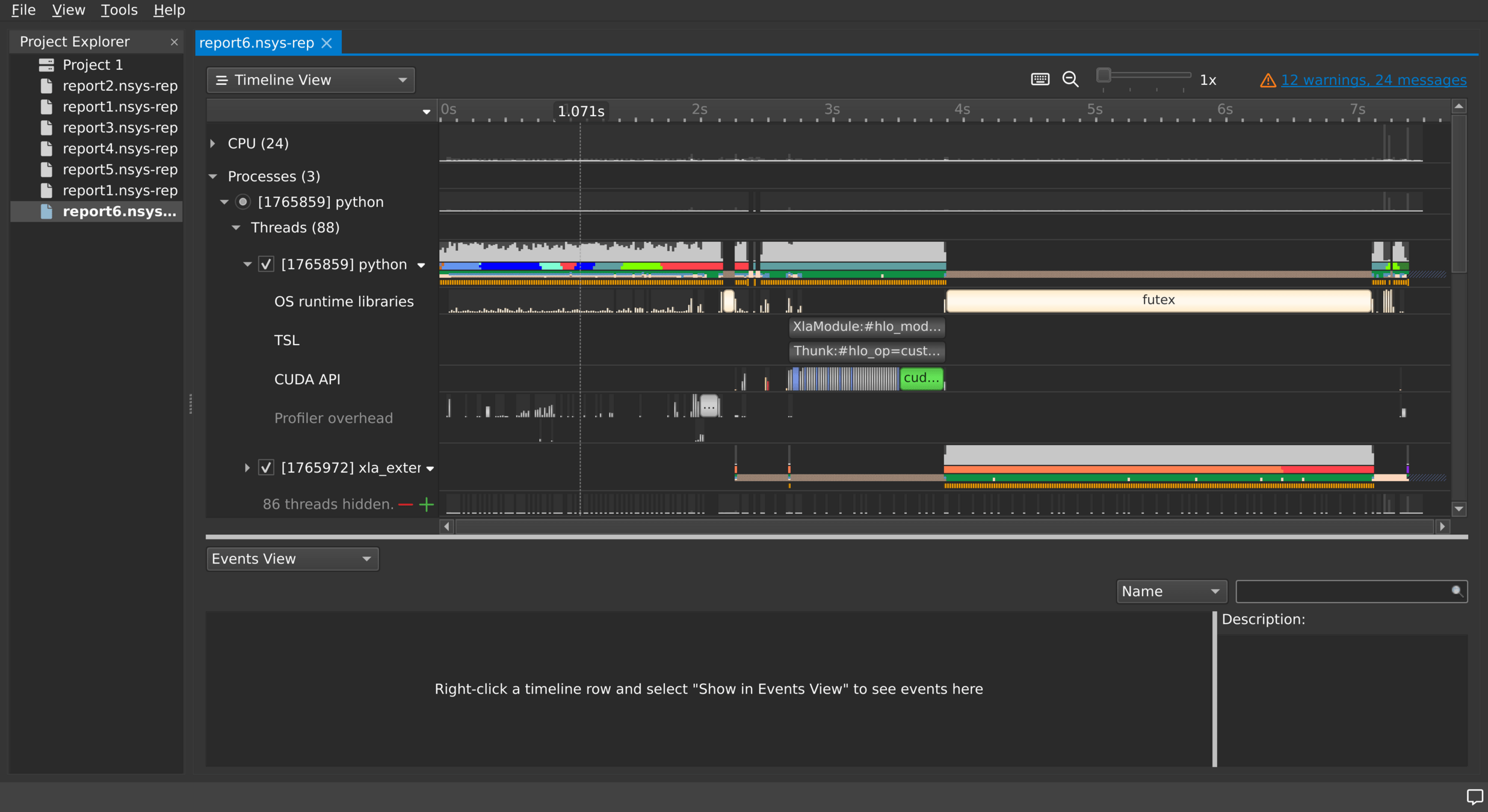Open the 12 warnings, 24 messages link

[1373, 80]
